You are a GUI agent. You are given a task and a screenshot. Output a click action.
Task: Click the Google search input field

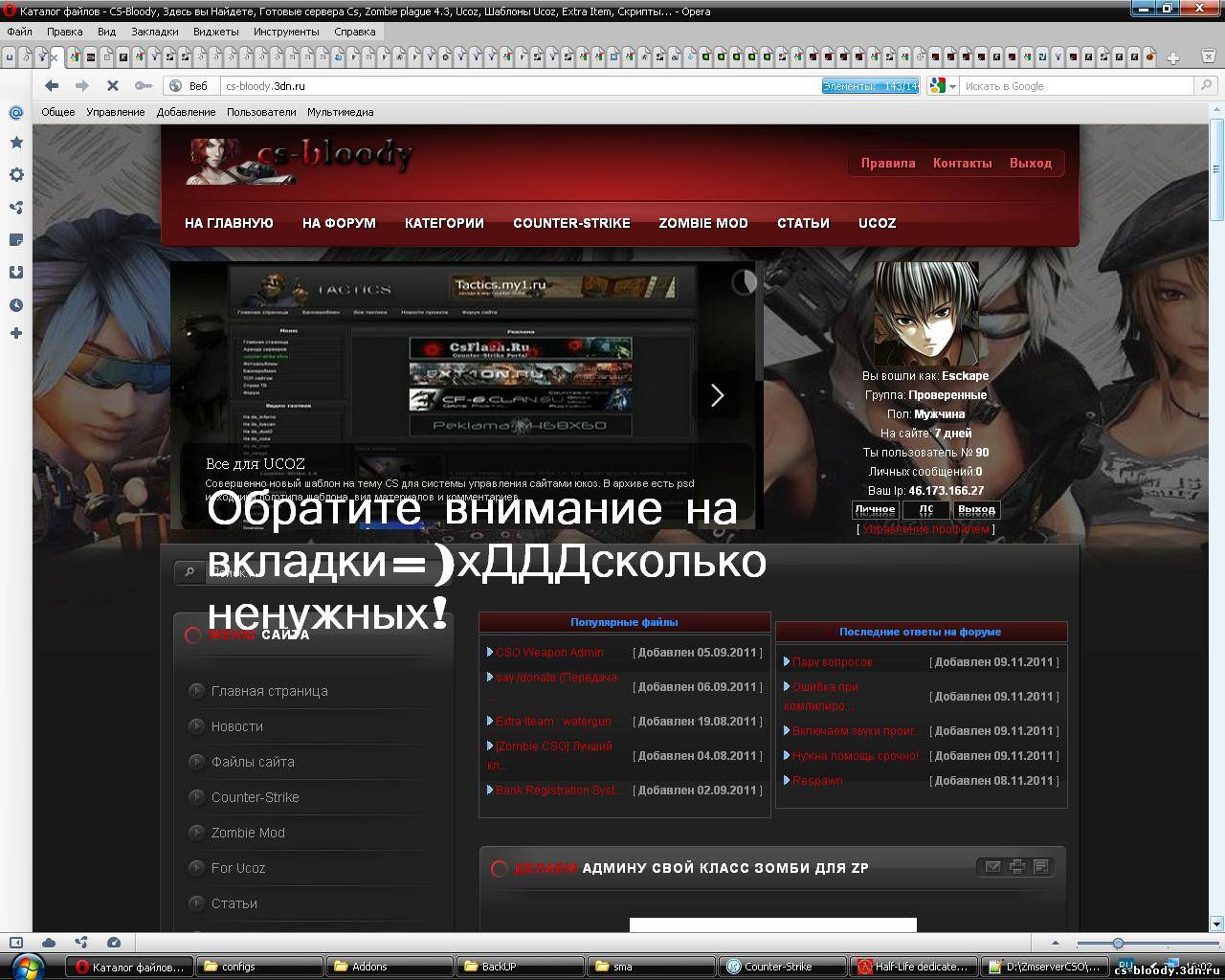coord(1079,86)
